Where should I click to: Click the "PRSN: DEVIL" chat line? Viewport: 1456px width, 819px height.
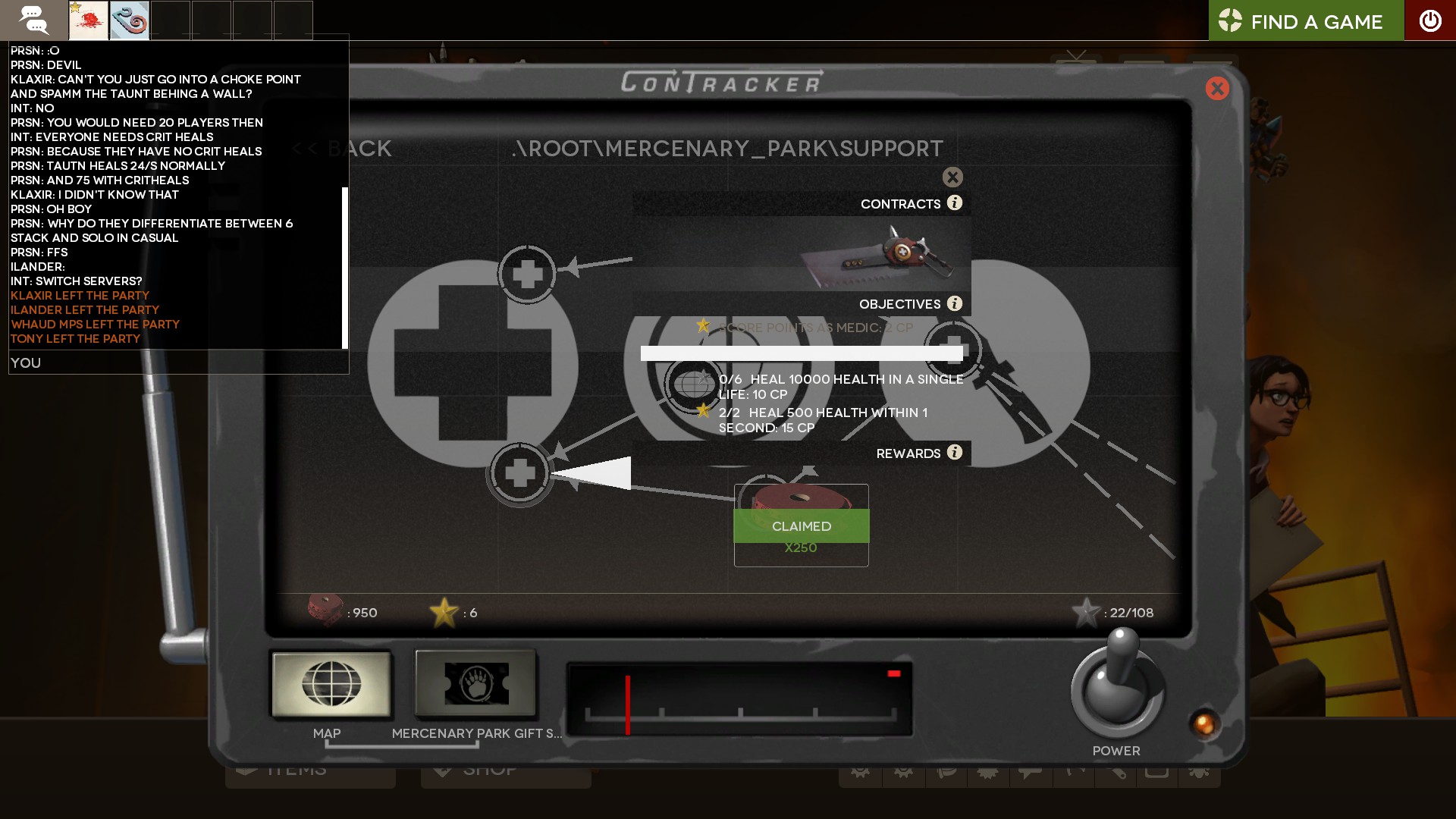tap(45, 65)
